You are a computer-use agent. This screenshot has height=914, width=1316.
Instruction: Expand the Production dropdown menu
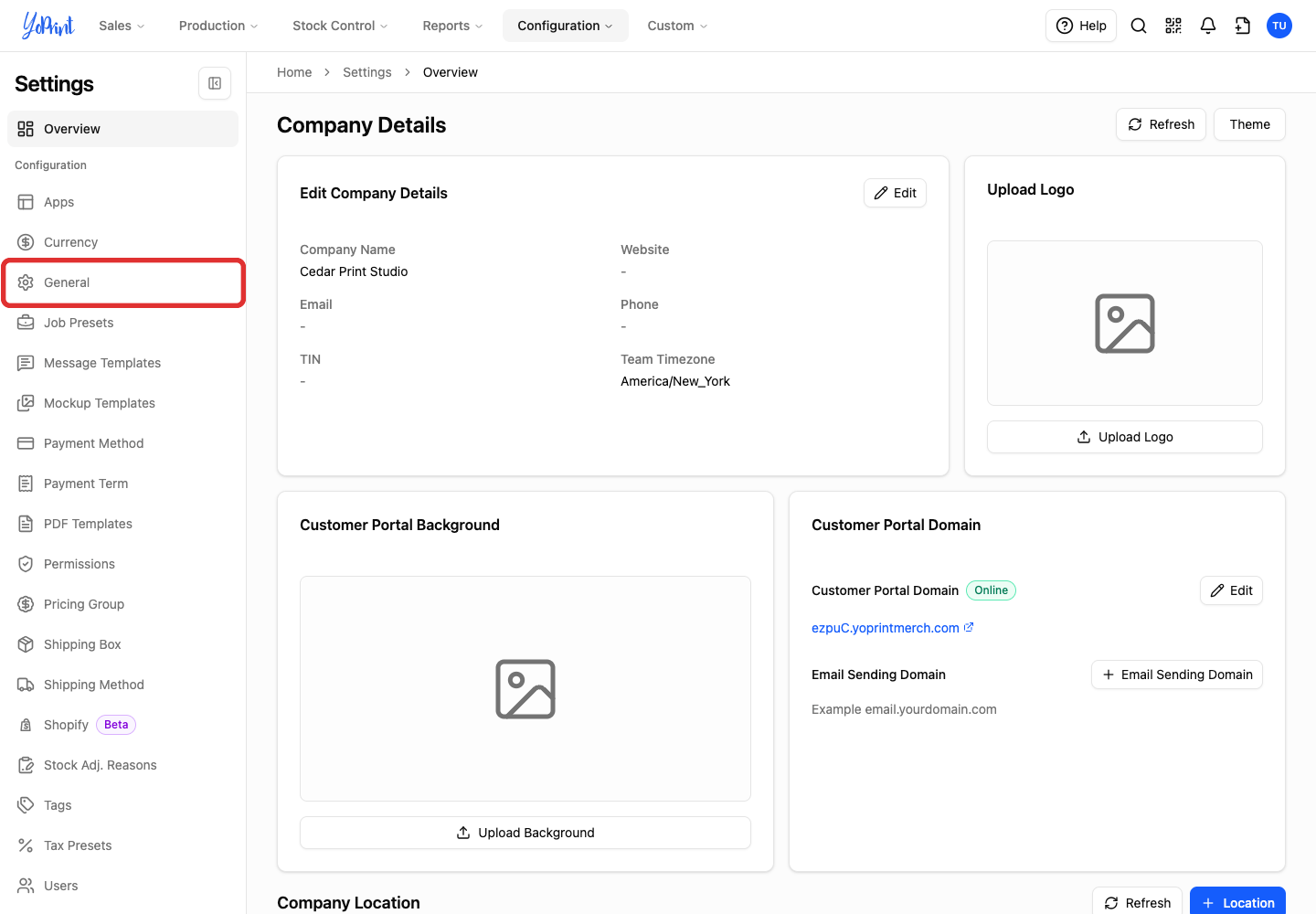(218, 26)
